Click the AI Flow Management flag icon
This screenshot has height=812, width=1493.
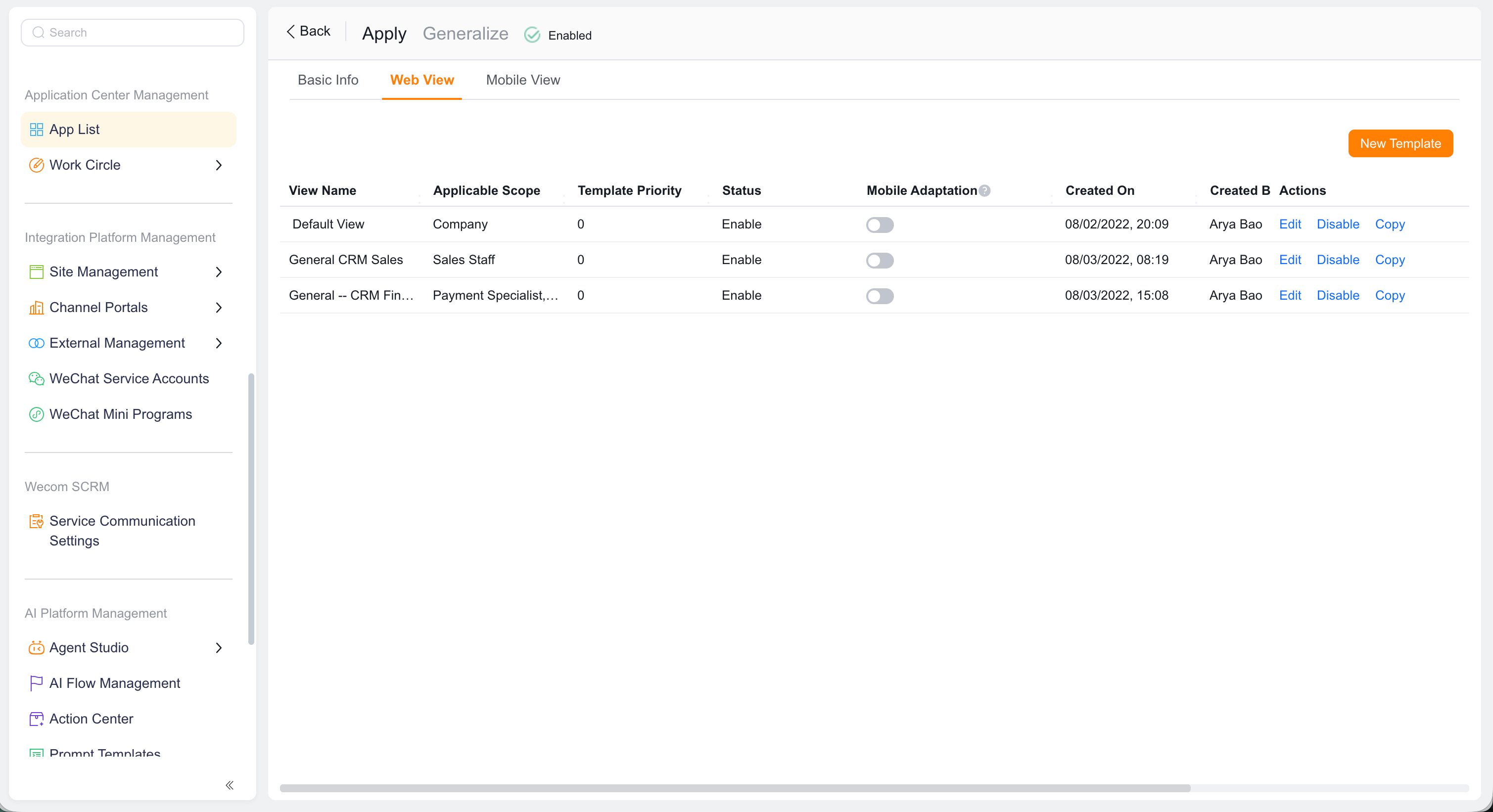point(37,683)
